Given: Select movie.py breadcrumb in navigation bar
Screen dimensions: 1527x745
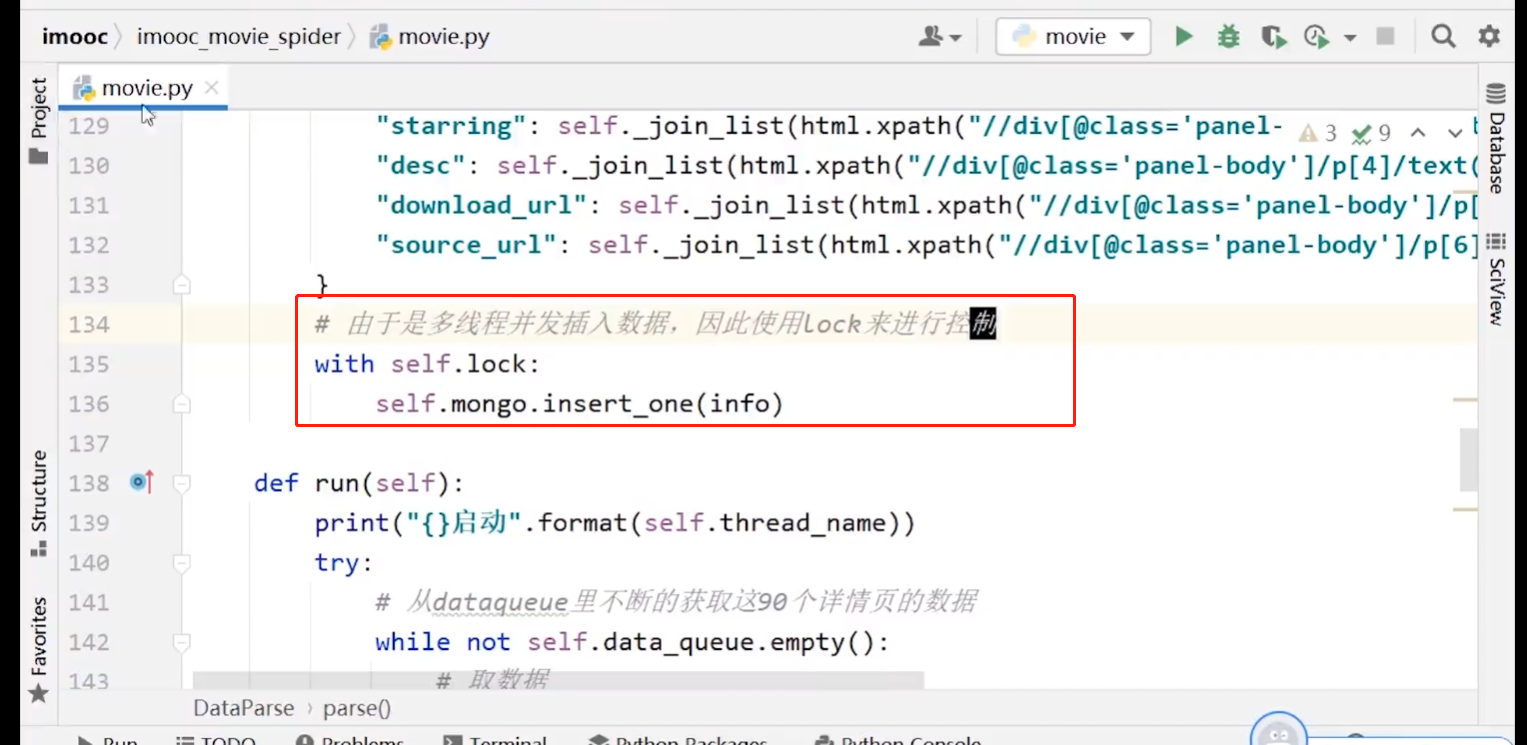Looking at the screenshot, I should click(x=430, y=37).
